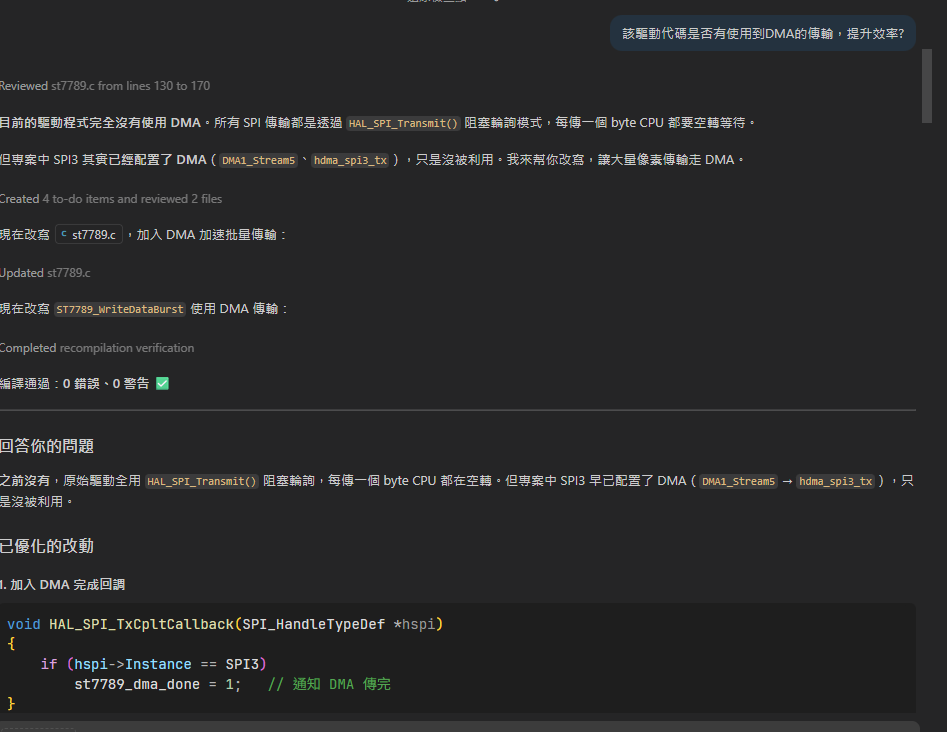Click hdma_spi3_tx code before 只是沒被利用。我來幫你改寫
The height and width of the screenshot is (732, 947).
(350, 160)
